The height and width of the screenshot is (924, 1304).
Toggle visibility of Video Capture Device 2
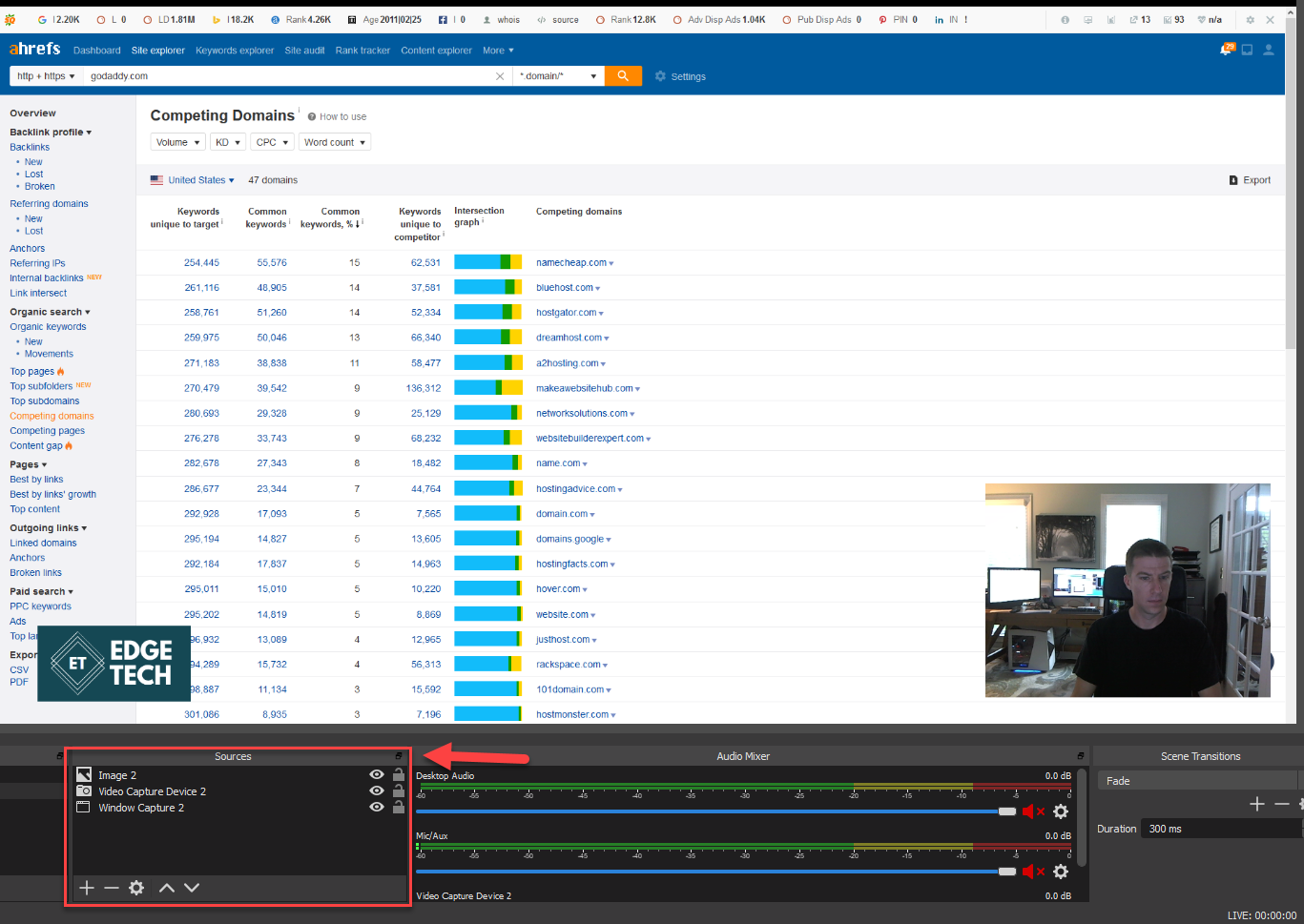[377, 791]
